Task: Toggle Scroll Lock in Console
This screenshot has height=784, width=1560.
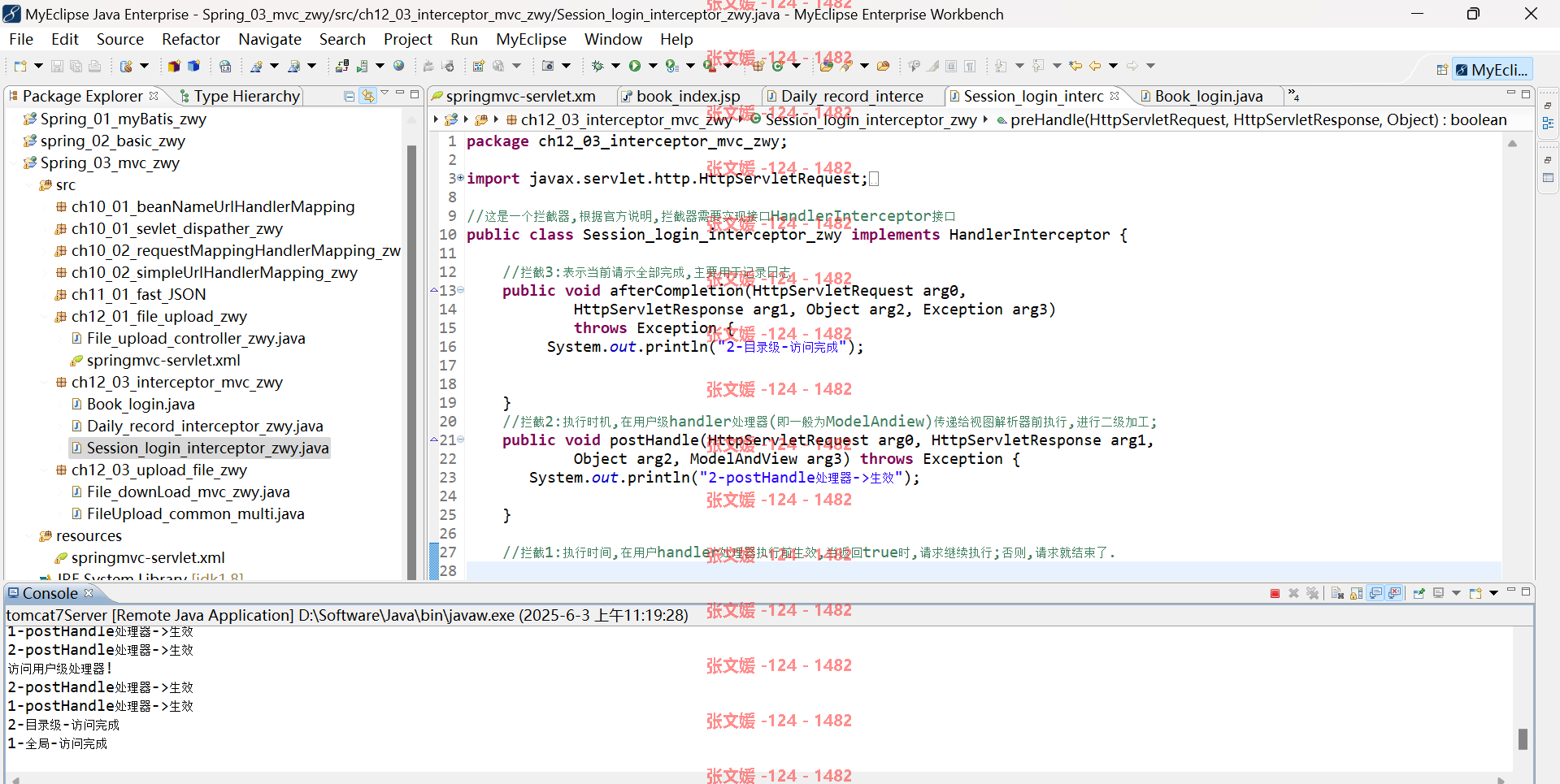Action: (x=1356, y=593)
